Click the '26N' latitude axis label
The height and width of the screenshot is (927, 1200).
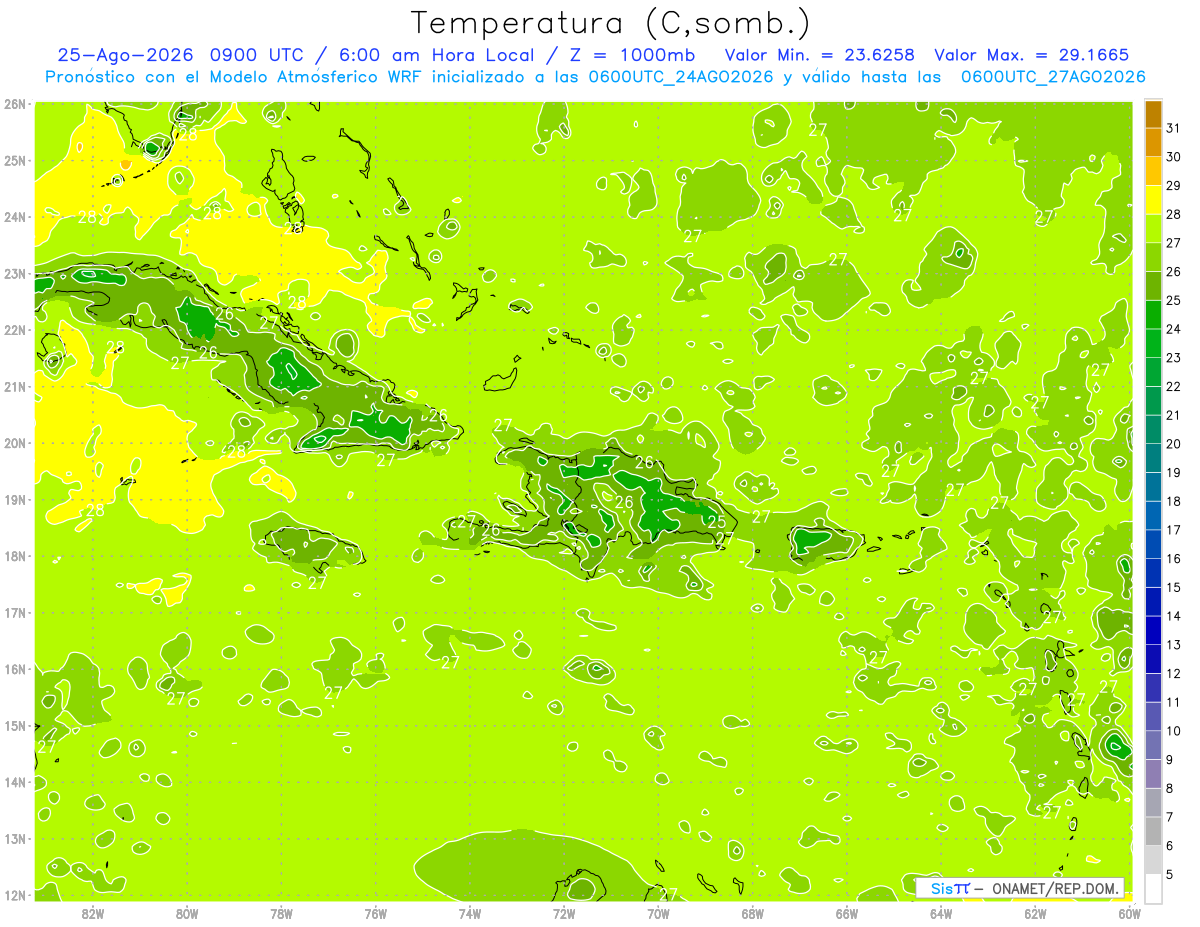click(15, 104)
